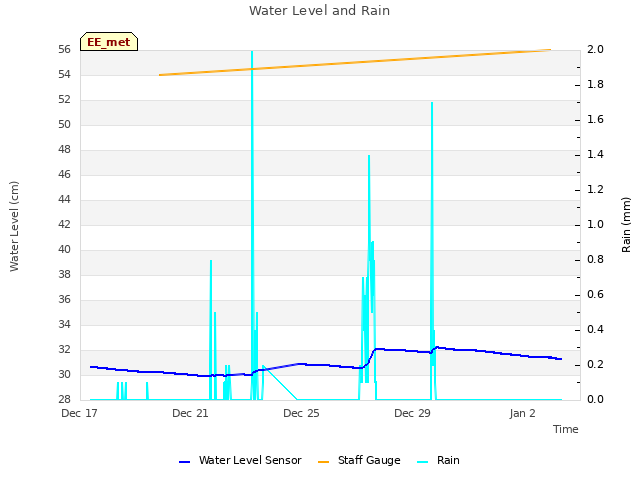This screenshot has width=640, height=480.
Task: Click the Rain legend entry
Action: 438,460
